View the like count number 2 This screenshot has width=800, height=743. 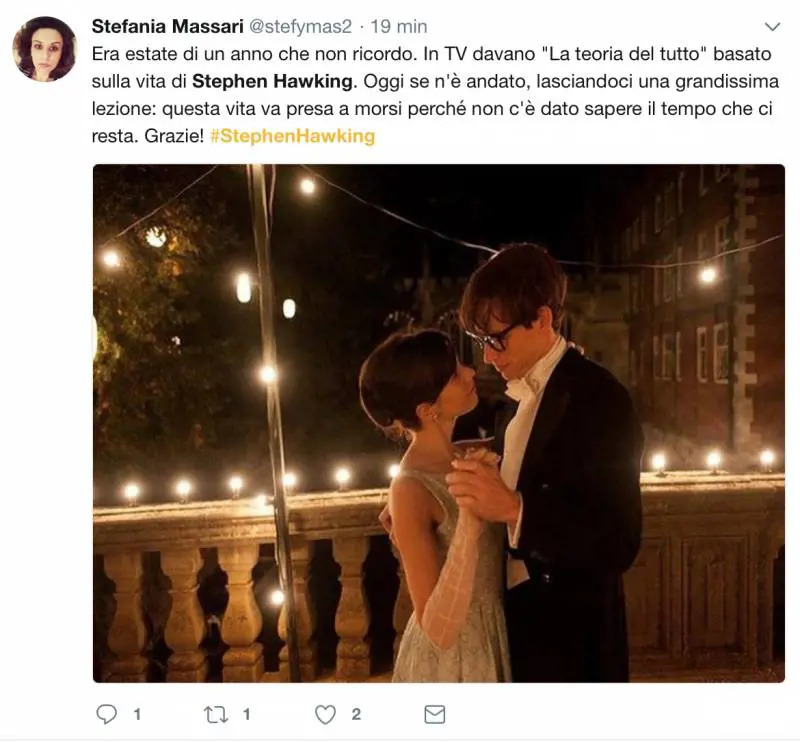356,714
